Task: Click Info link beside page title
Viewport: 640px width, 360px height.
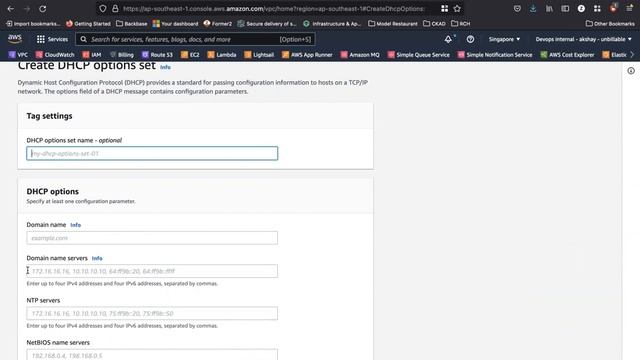Action: [165, 67]
